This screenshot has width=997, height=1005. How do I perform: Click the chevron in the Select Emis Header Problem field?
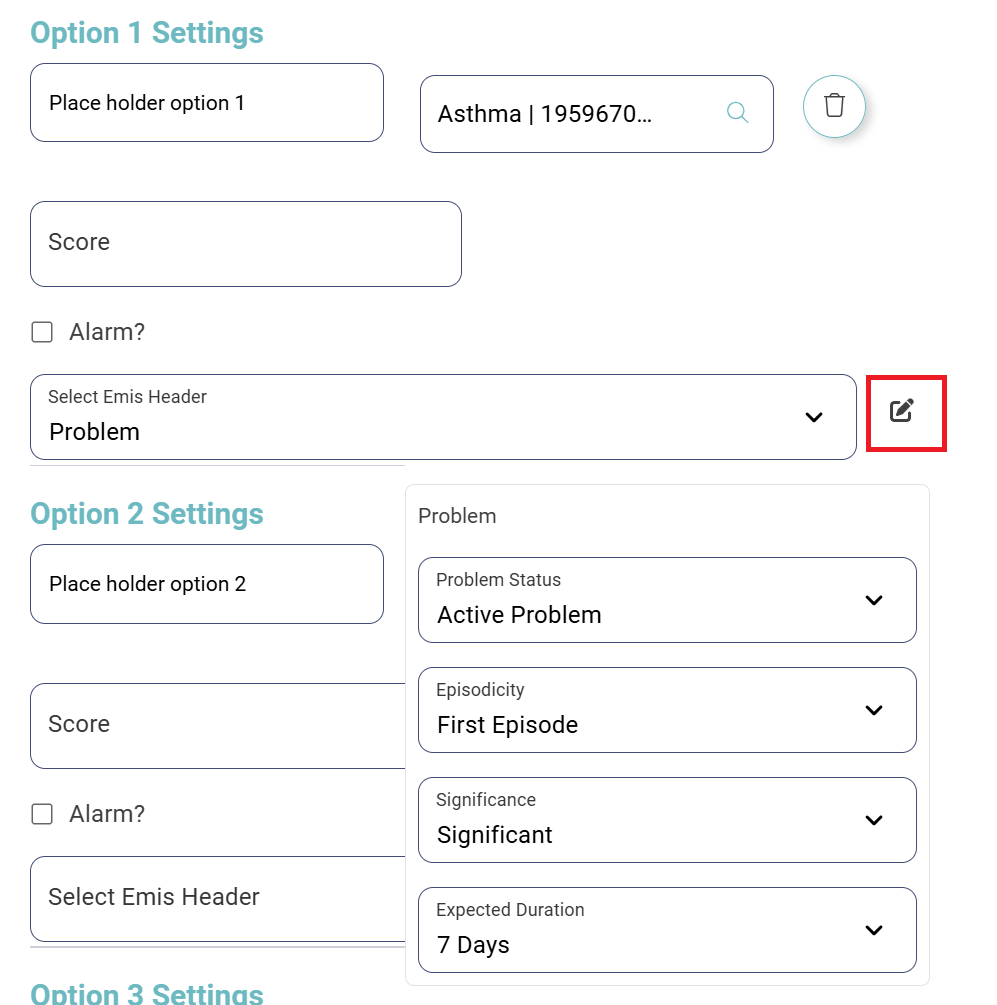814,417
